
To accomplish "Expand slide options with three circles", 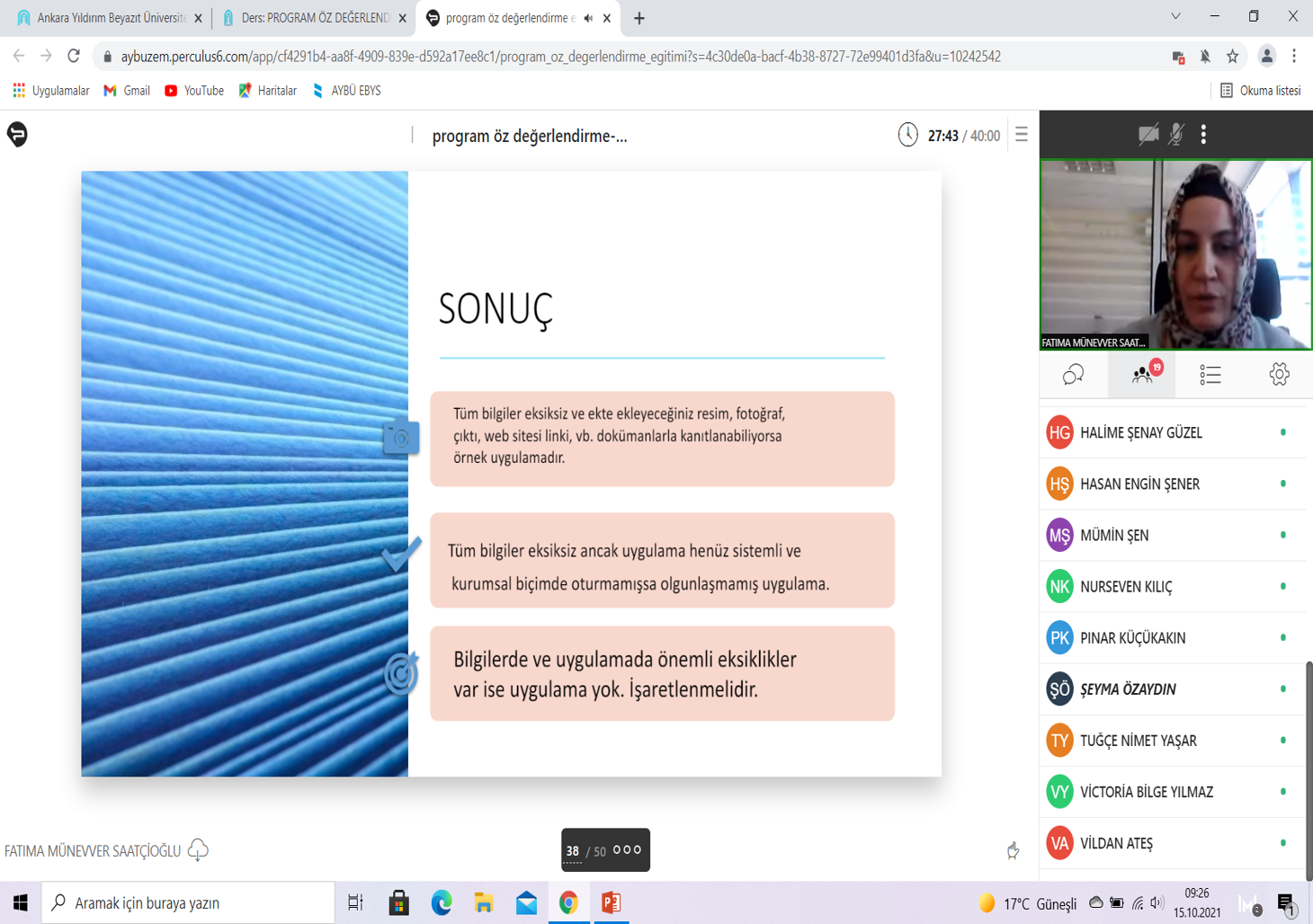I will (x=627, y=849).
